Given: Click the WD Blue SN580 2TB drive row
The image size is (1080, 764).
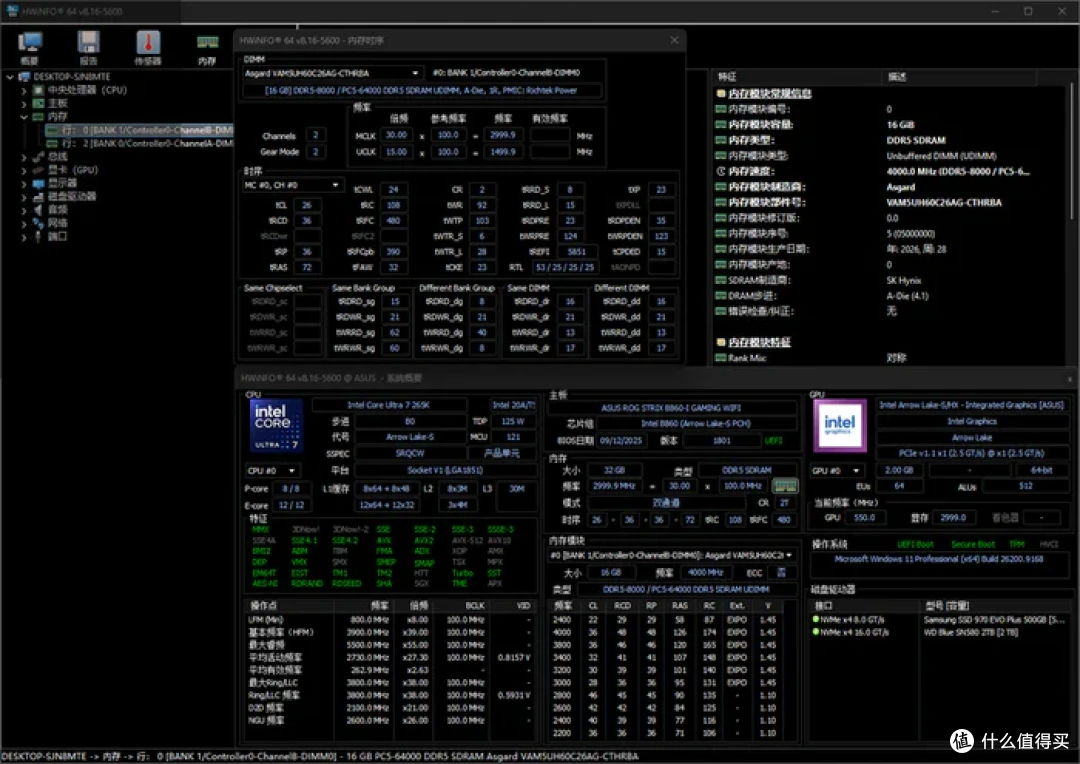Looking at the screenshot, I should 939,632.
